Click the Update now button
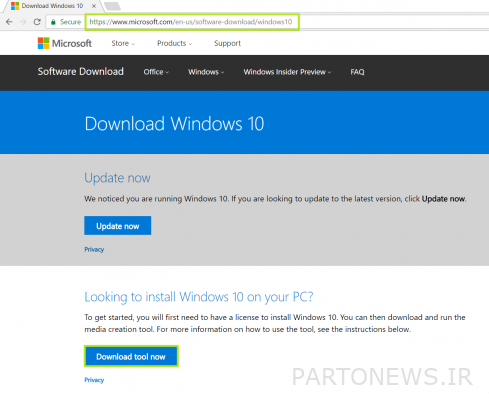The height and width of the screenshot is (400, 489). 117,226
